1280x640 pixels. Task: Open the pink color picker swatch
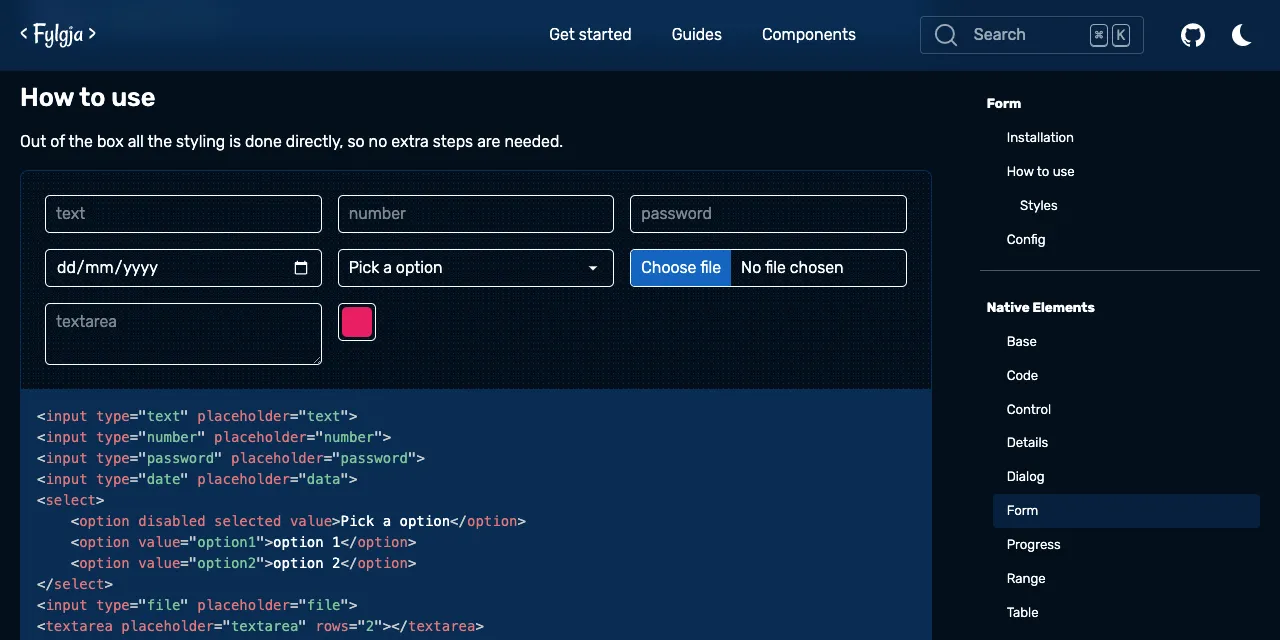pos(357,322)
